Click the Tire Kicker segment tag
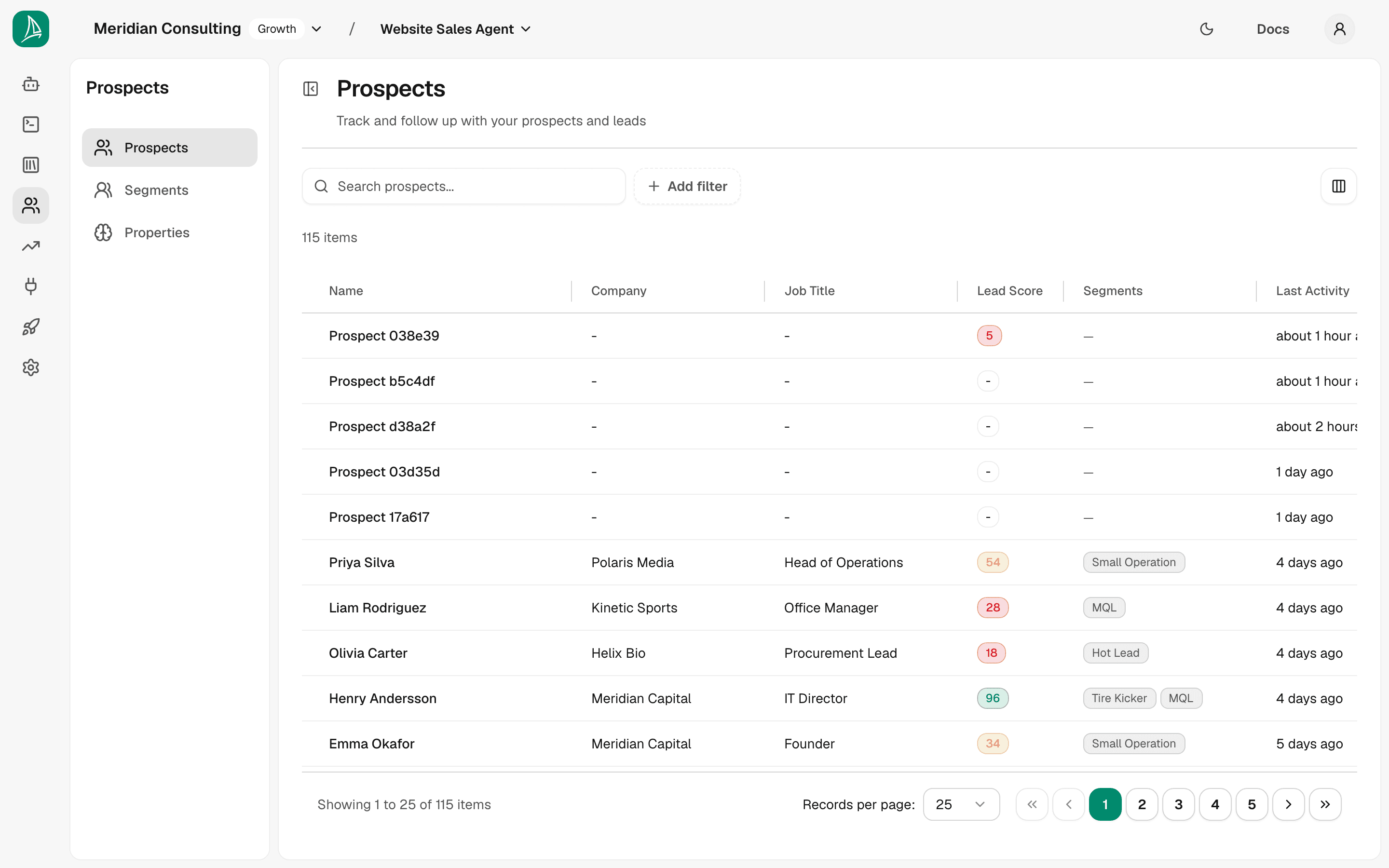Screen dimensions: 1389x868 pos(1119,698)
